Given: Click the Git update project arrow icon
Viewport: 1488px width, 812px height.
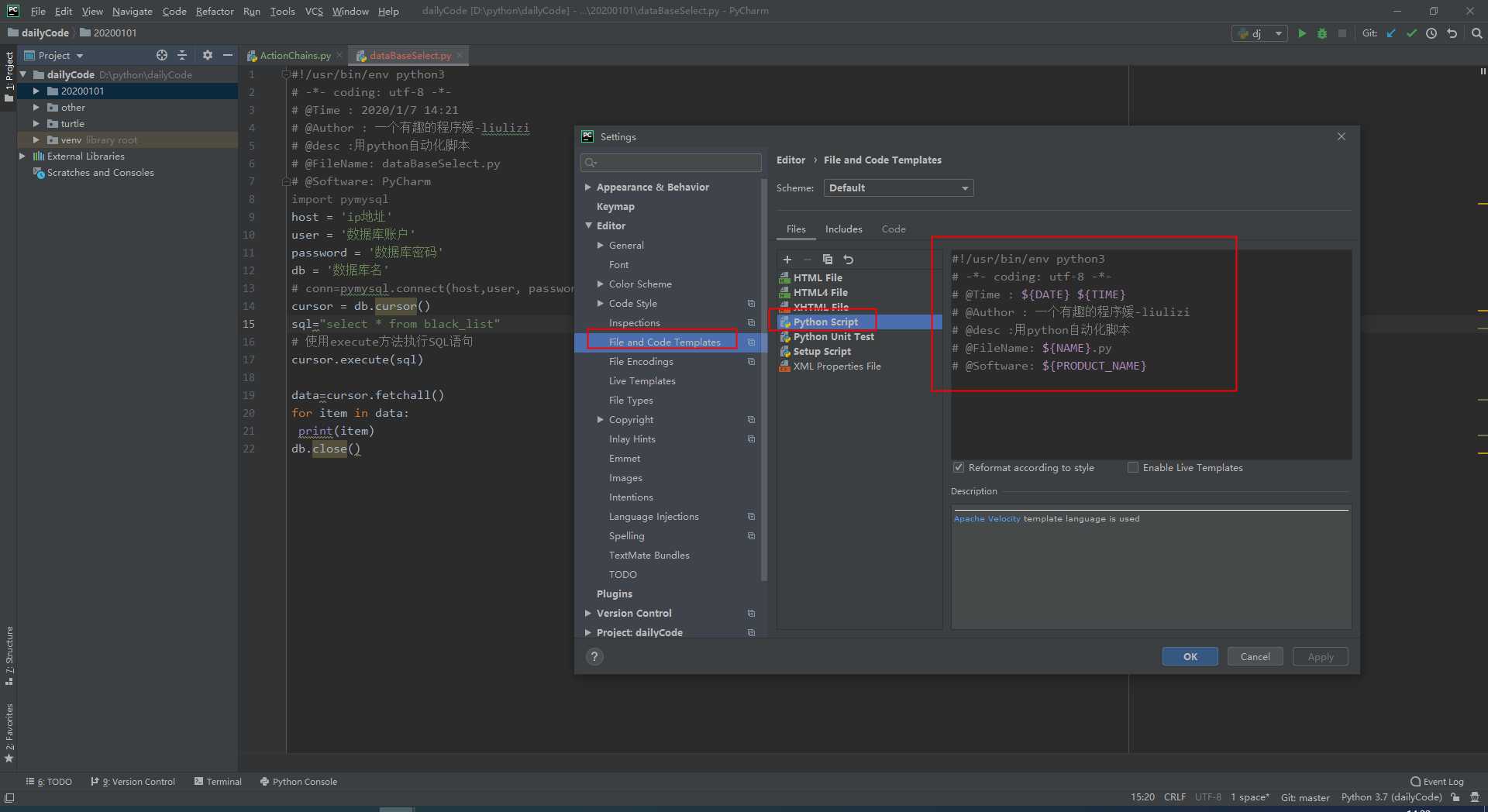Looking at the screenshot, I should tap(1391, 33).
